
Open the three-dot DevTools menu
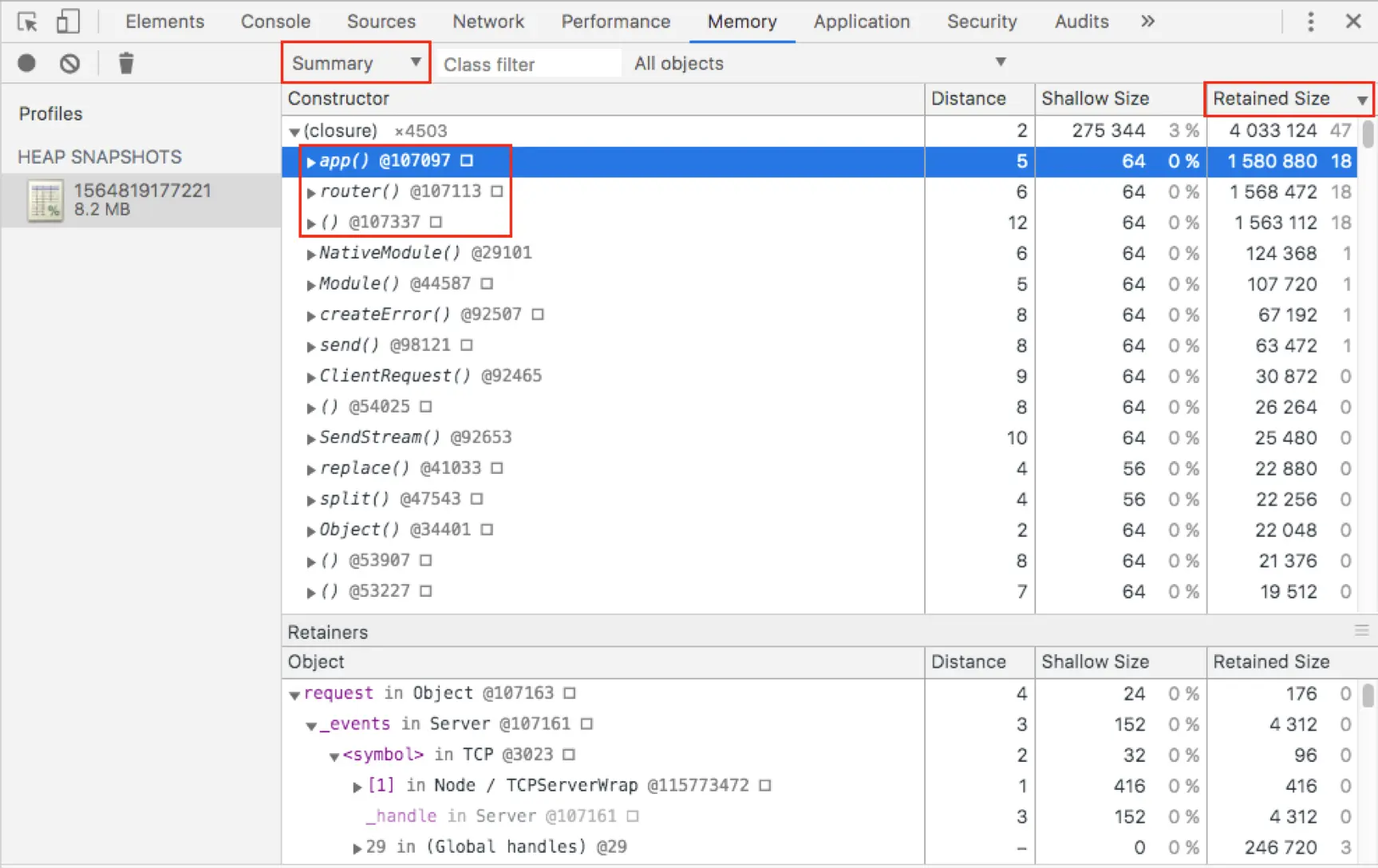(1310, 22)
